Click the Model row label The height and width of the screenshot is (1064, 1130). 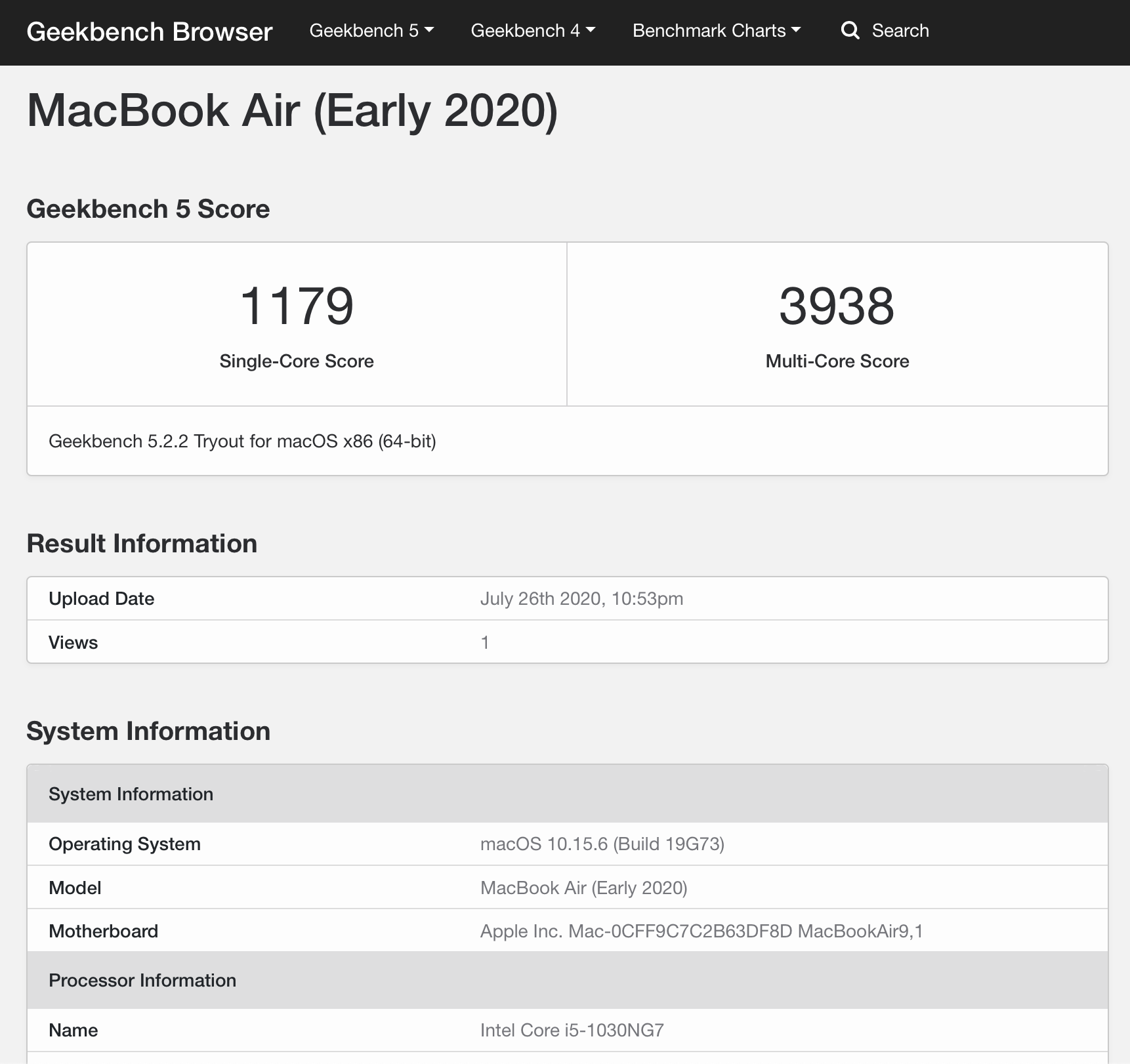click(x=75, y=888)
